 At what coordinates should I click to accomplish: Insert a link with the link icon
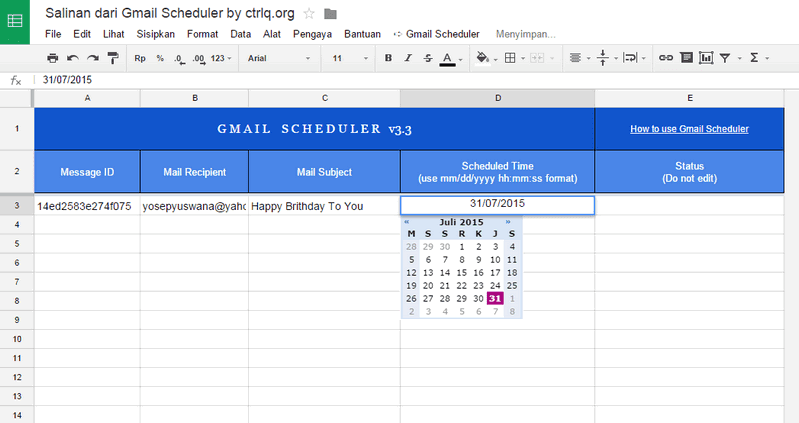[x=666, y=58]
